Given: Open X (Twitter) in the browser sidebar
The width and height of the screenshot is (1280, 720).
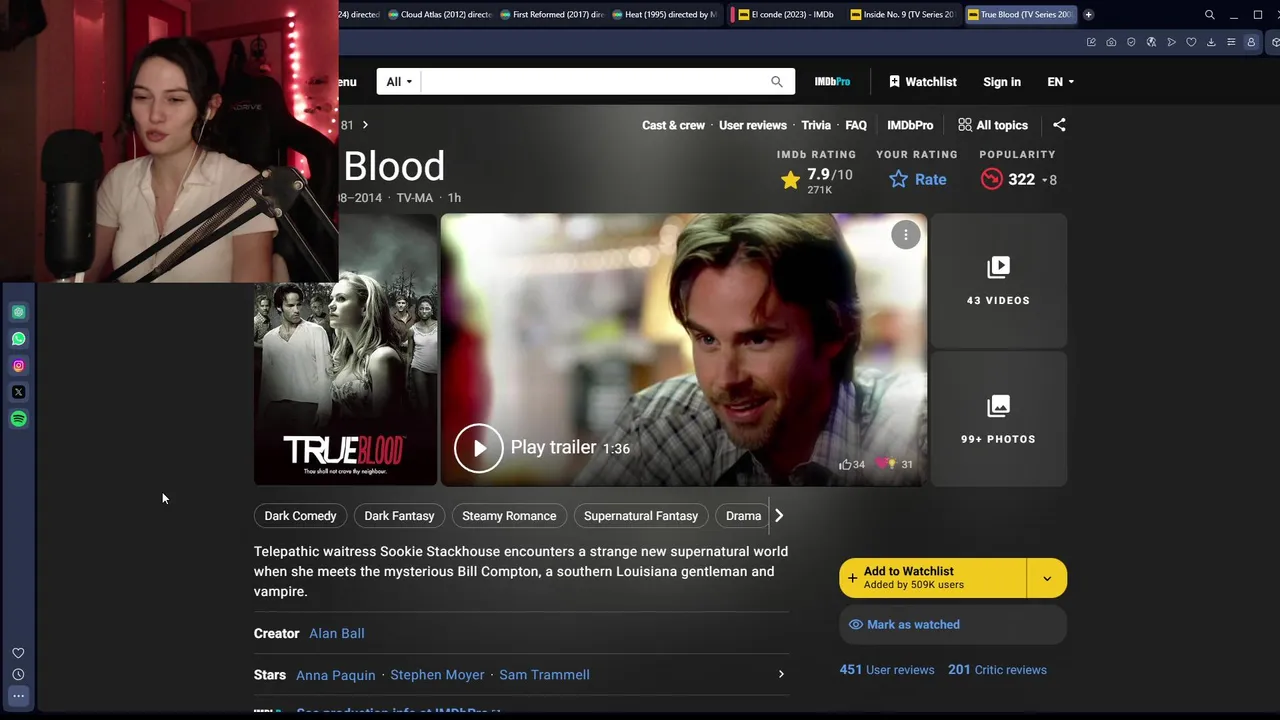Looking at the screenshot, I should (x=18, y=392).
